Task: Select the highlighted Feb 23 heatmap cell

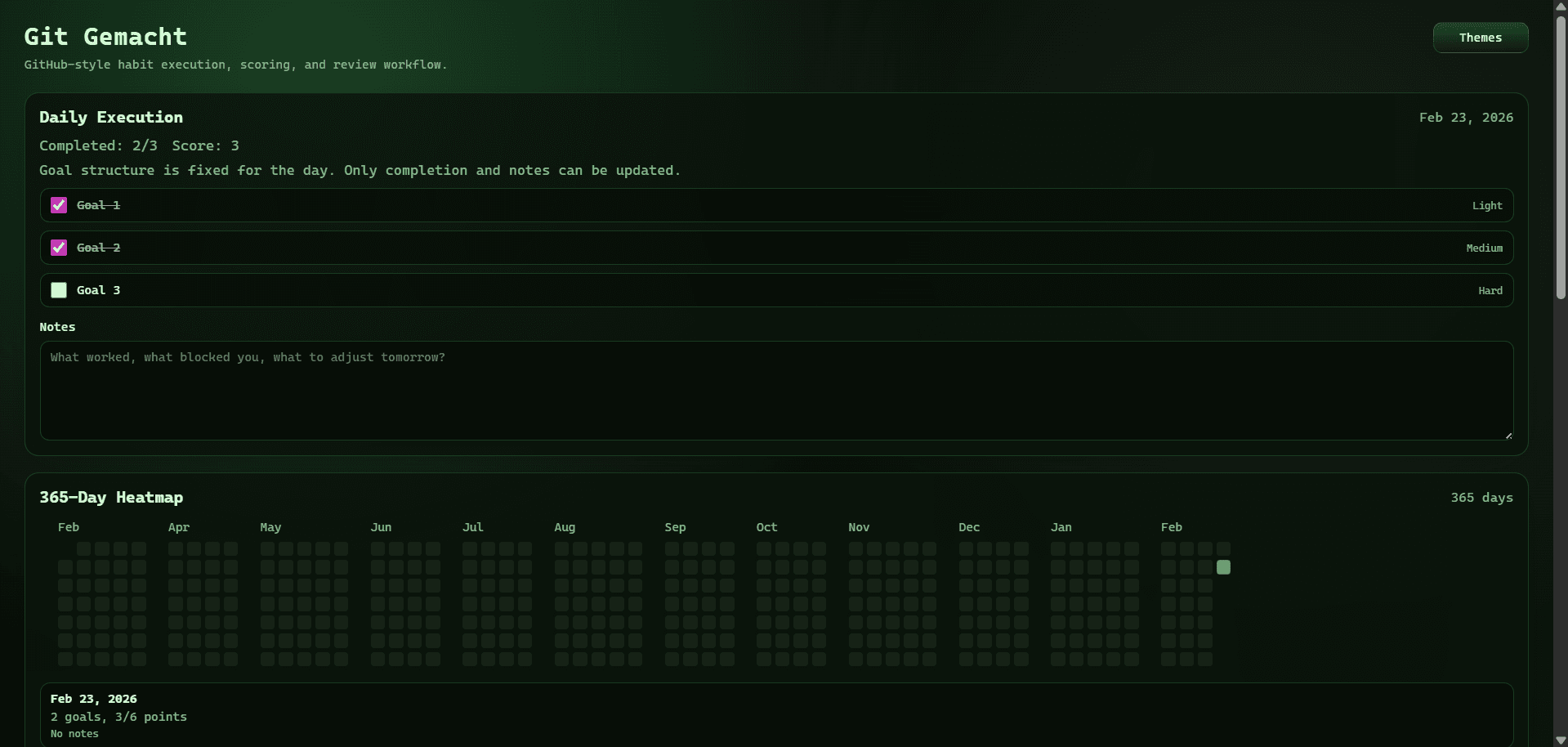Action: tap(1223, 566)
